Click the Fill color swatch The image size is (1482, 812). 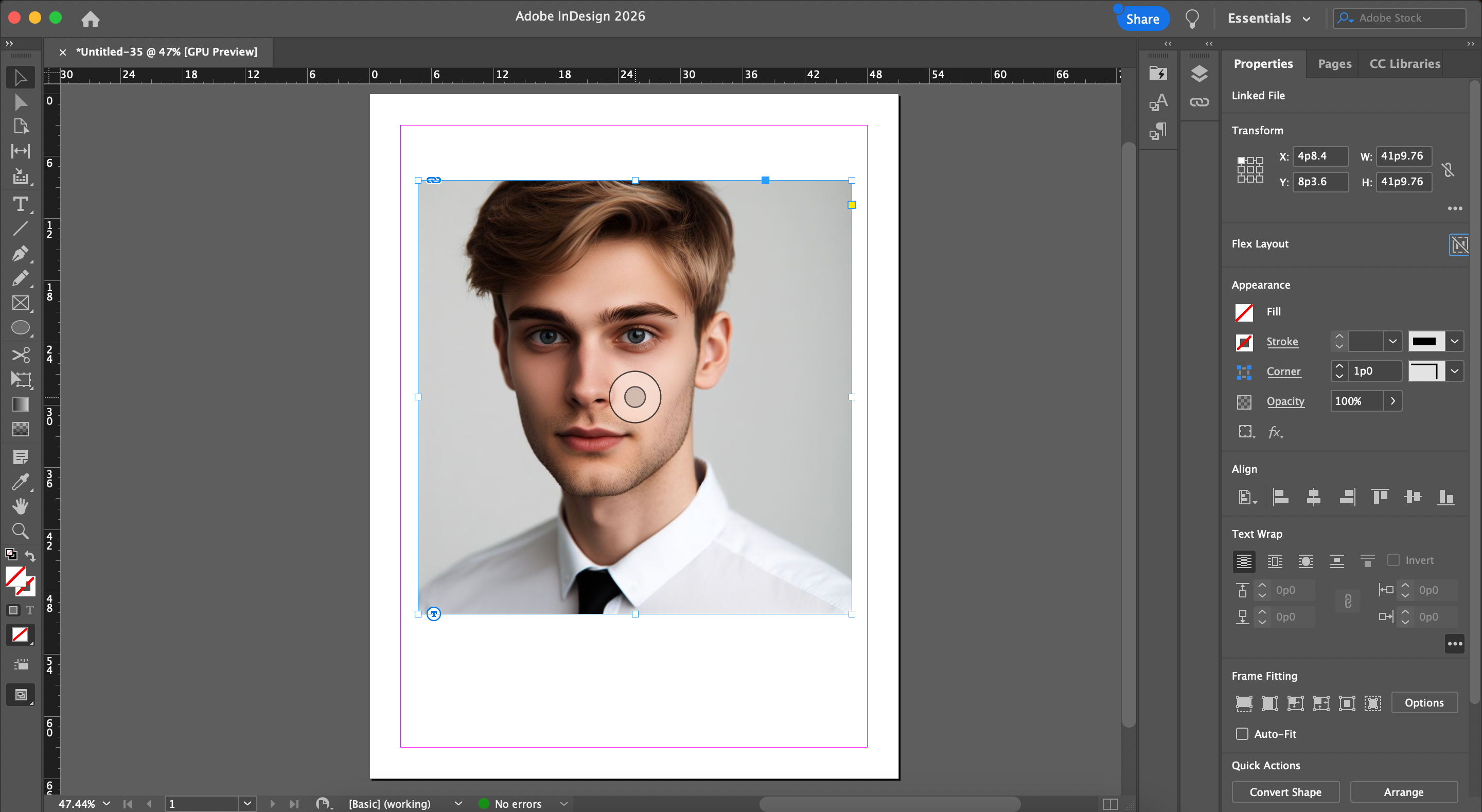point(1244,312)
